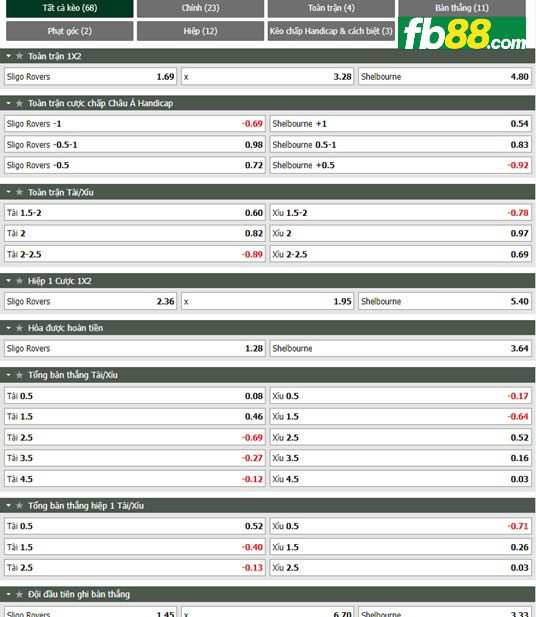Star the Đội đầu tiên ghi bàn thắng section
Image resolution: width=536 pixels, height=617 pixels.
coord(19,594)
